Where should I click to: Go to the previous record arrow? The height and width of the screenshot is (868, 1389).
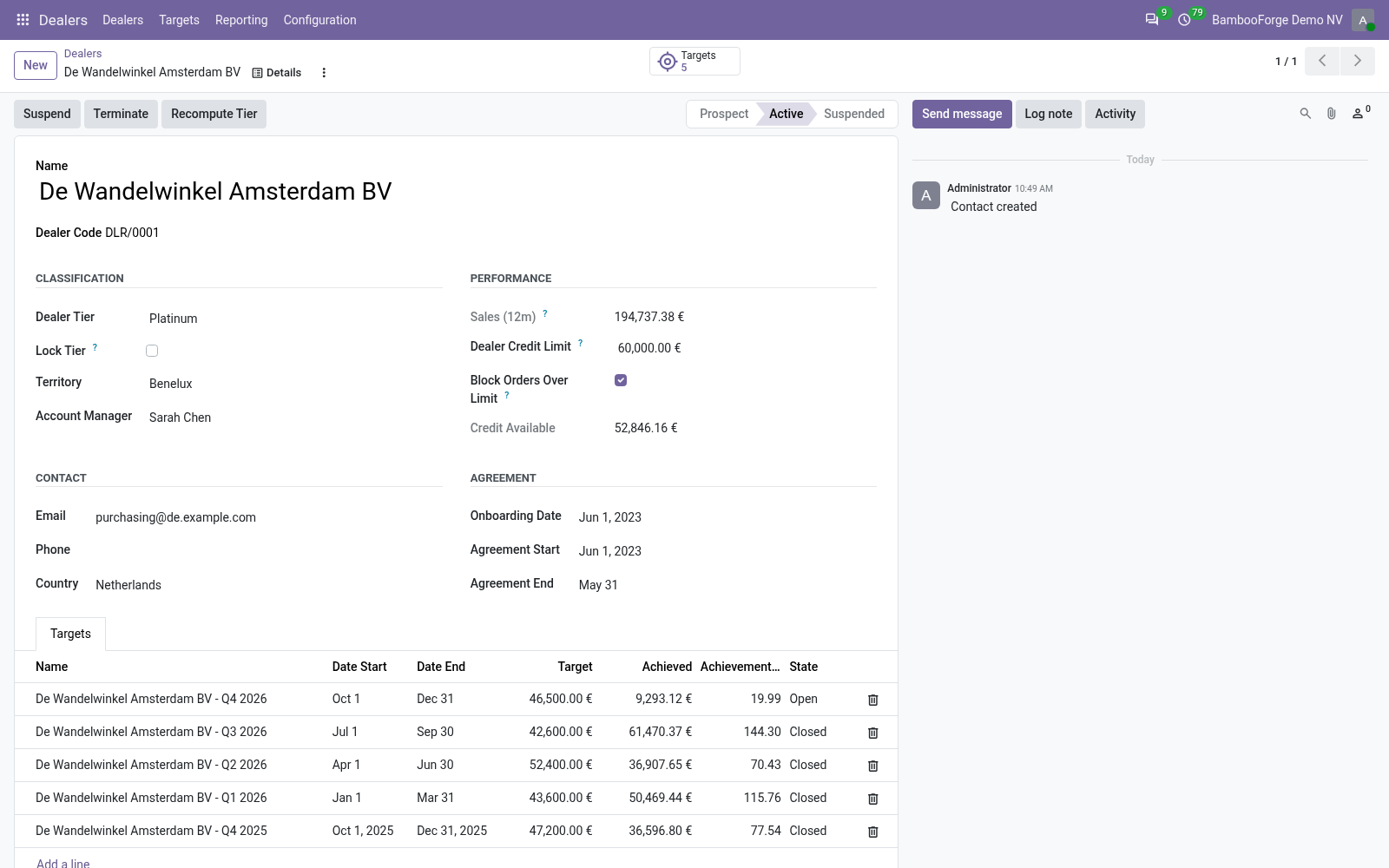pos(1322,61)
